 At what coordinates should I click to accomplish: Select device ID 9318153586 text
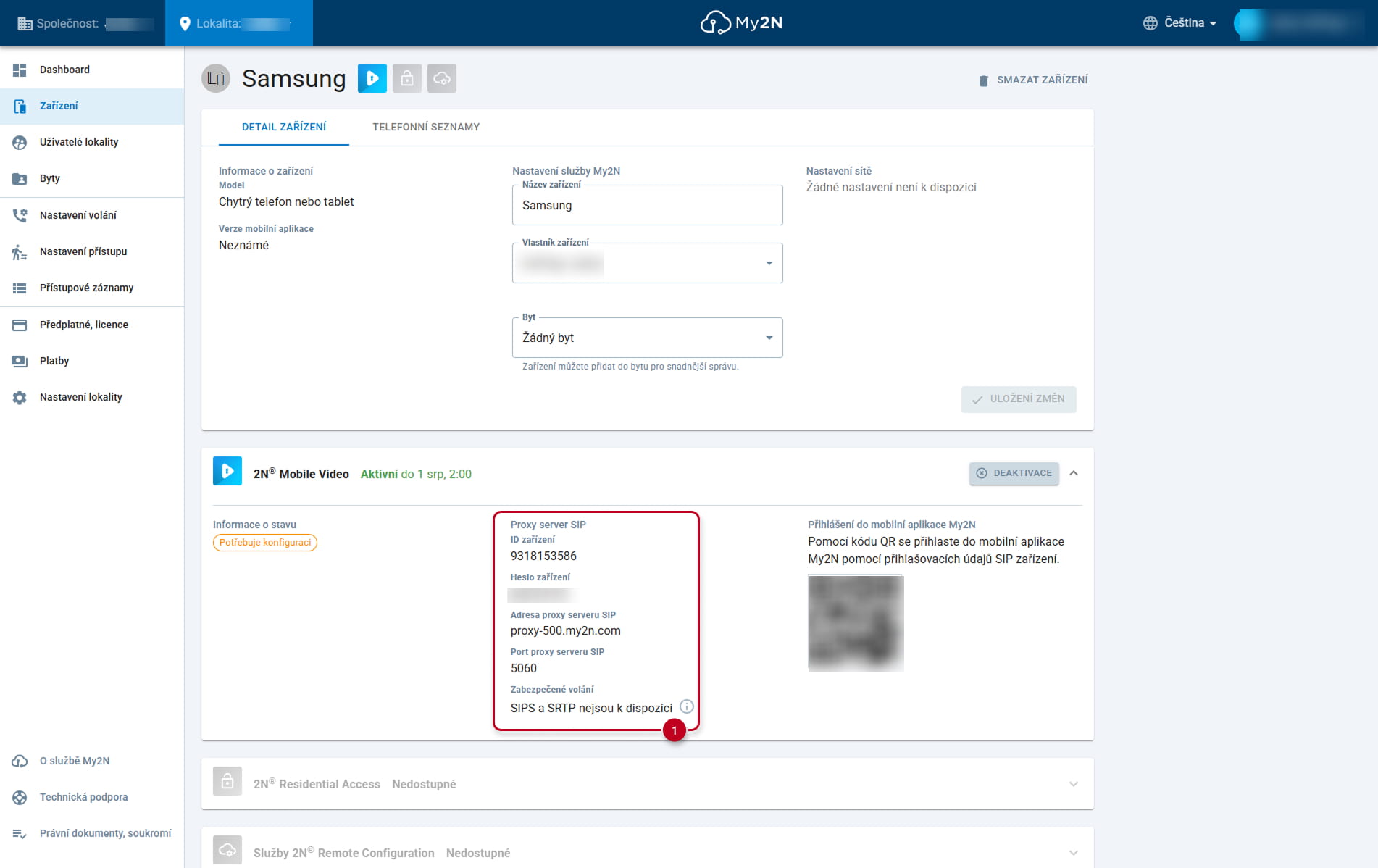pyautogui.click(x=543, y=556)
